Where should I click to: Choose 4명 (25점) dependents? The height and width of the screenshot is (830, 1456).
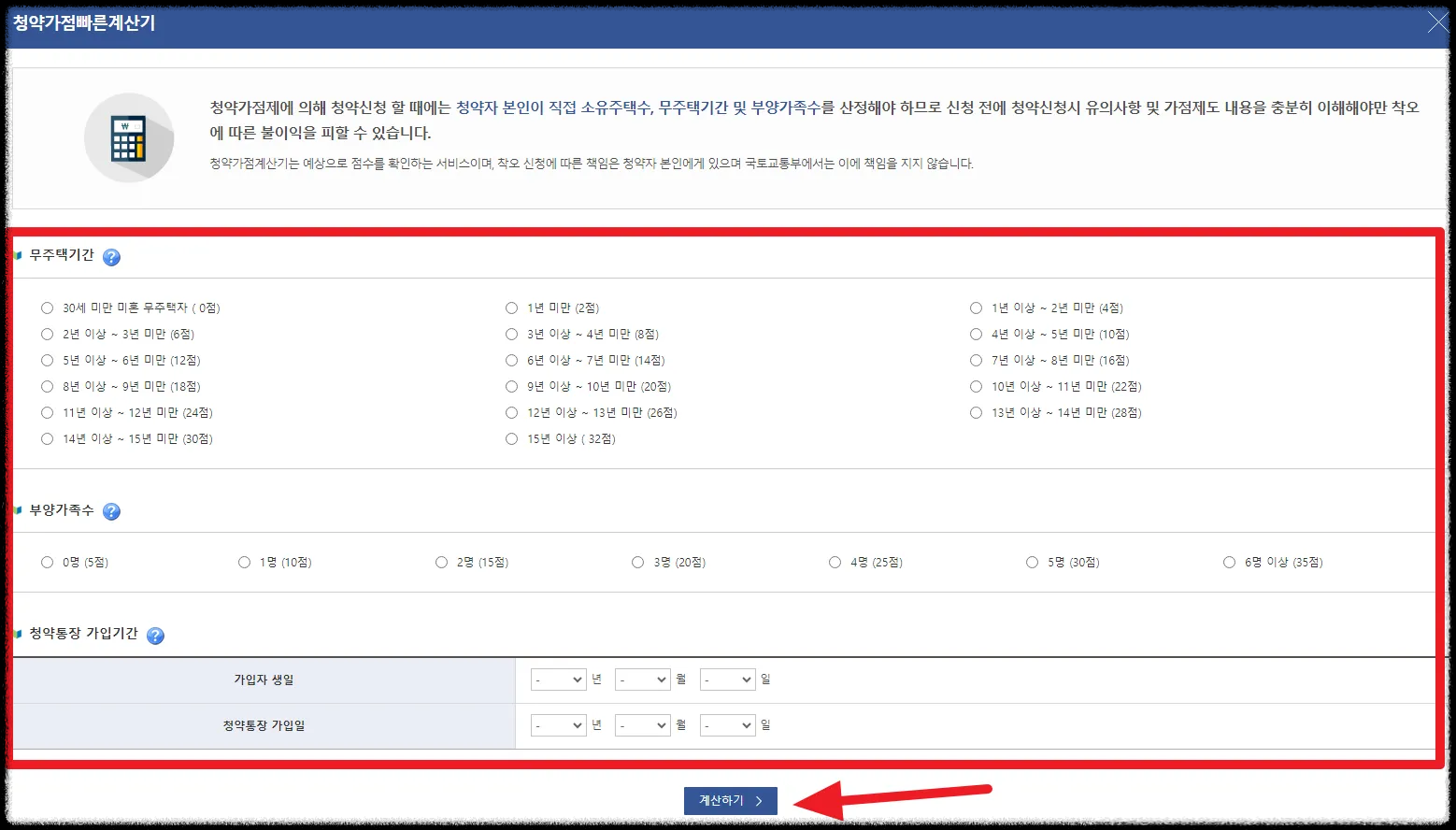[x=835, y=562]
